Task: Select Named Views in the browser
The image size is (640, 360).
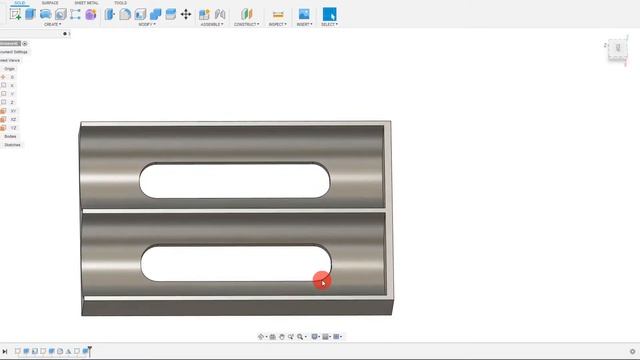Action: pos(10,60)
